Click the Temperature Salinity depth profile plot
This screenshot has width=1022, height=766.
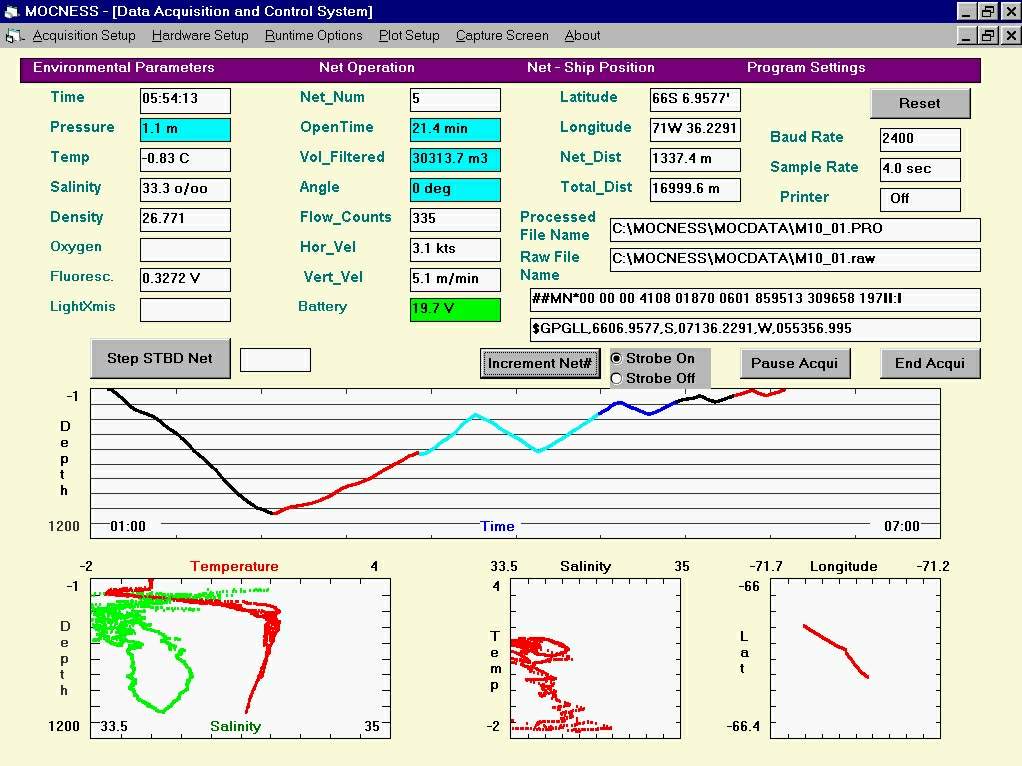point(241,658)
